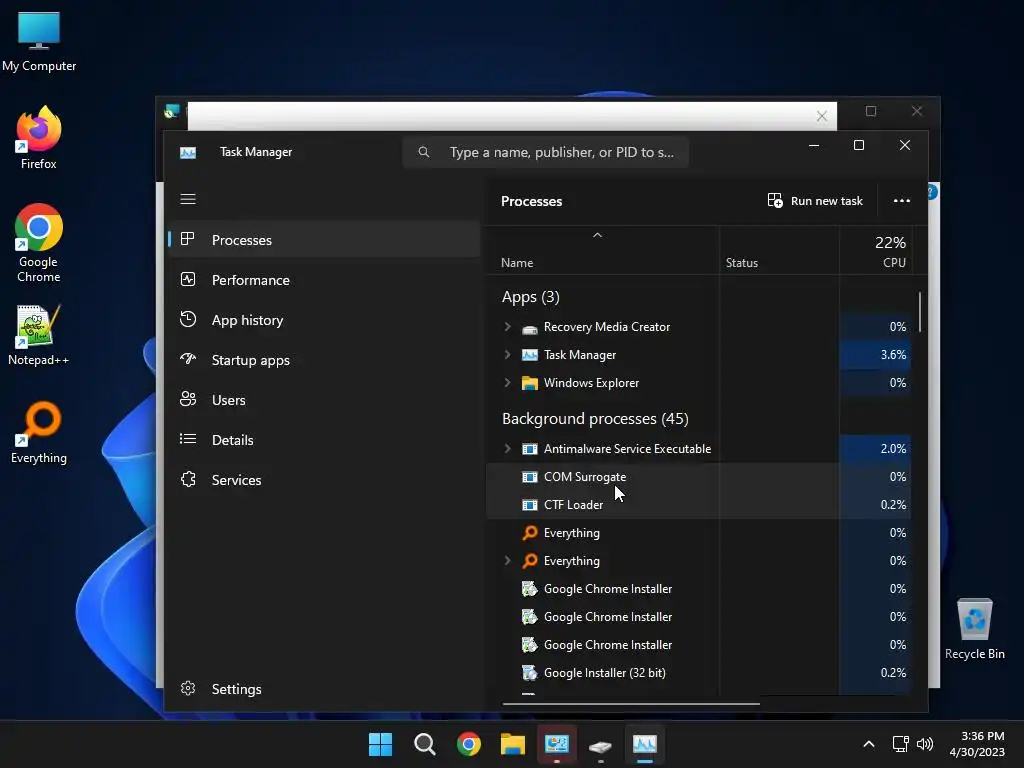This screenshot has height=768, width=1024.
Task: Click Run new task button
Action: (815, 201)
